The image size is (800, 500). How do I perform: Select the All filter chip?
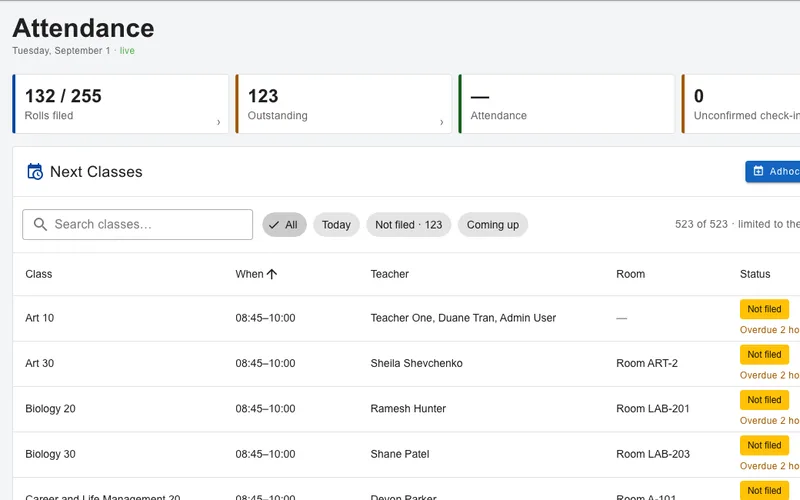[284, 224]
